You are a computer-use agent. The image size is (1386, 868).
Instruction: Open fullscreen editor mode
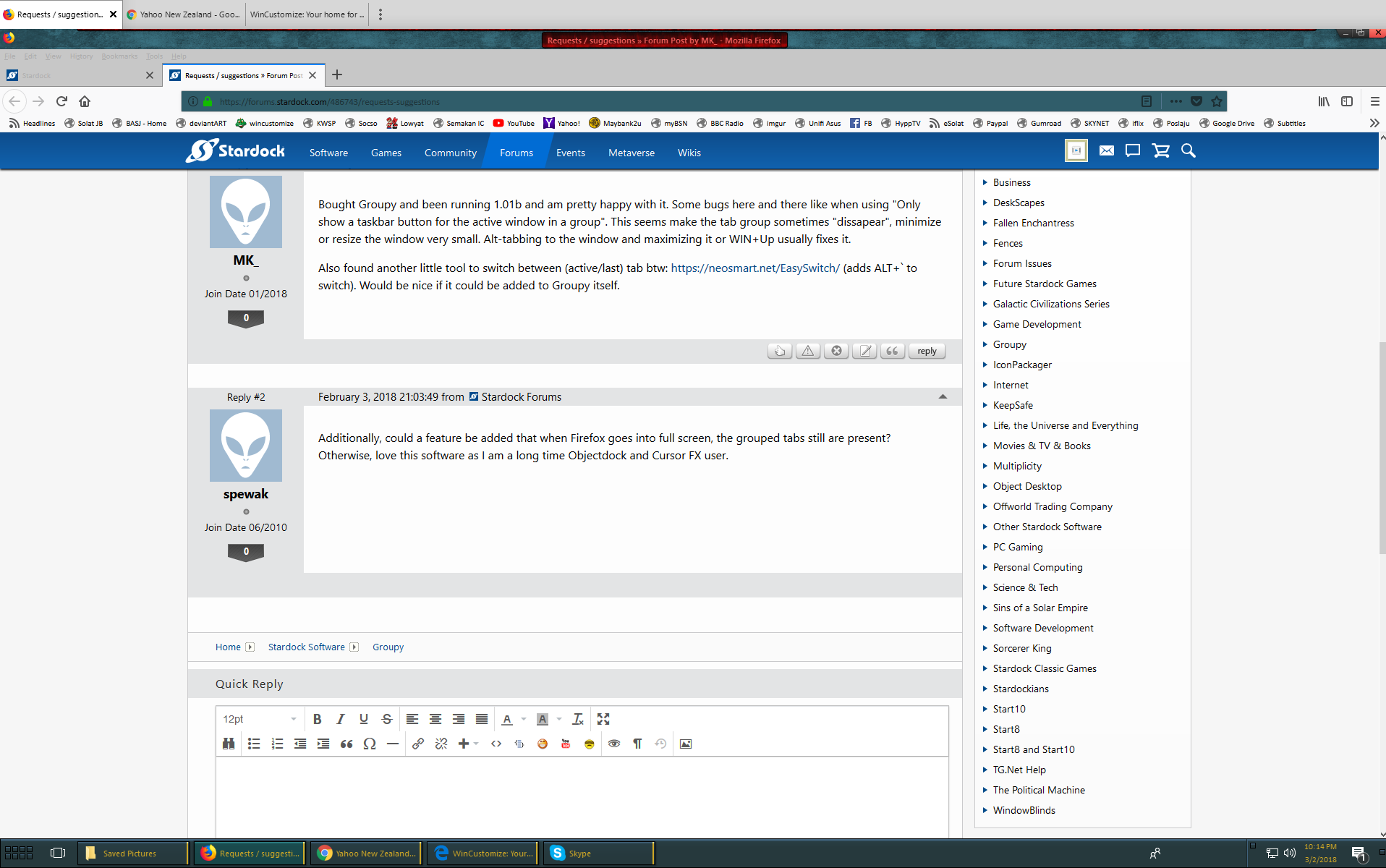pos(603,719)
